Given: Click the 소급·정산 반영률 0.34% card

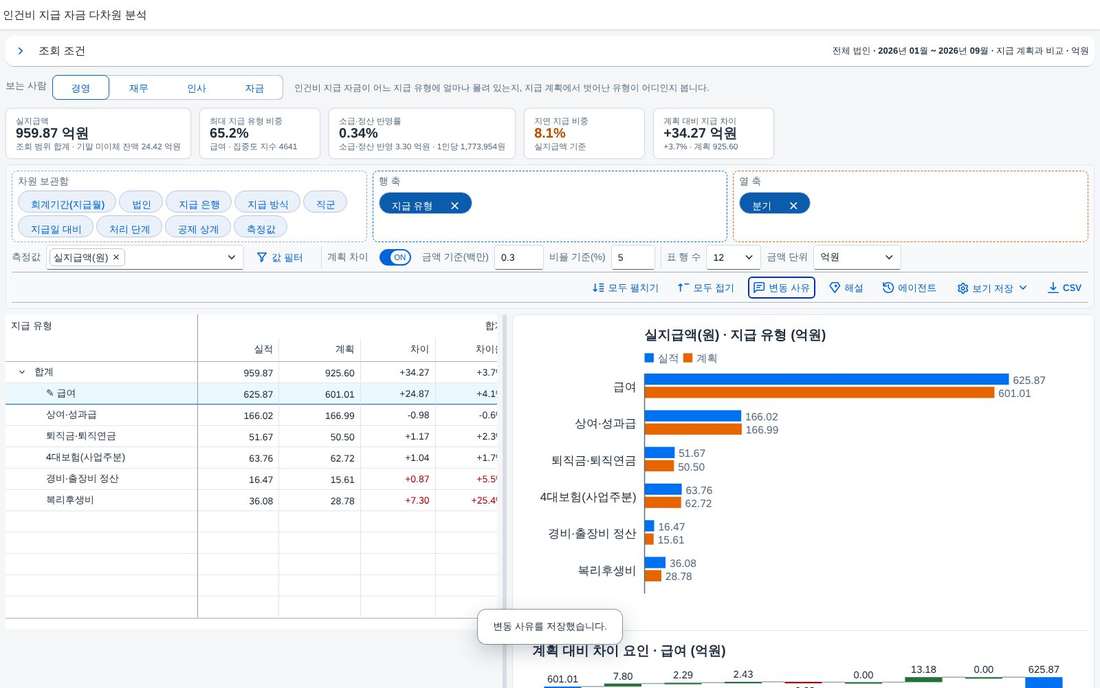Looking at the screenshot, I should point(422,133).
